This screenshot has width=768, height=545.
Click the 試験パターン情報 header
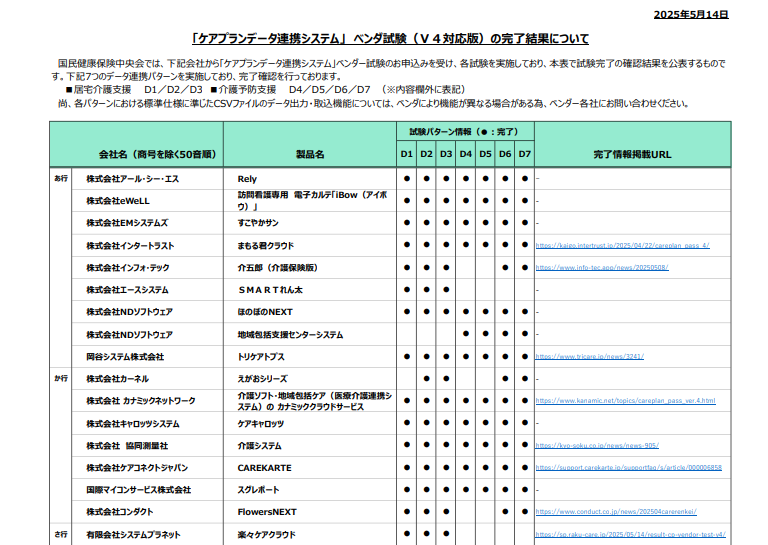pyautogui.click(x=464, y=132)
